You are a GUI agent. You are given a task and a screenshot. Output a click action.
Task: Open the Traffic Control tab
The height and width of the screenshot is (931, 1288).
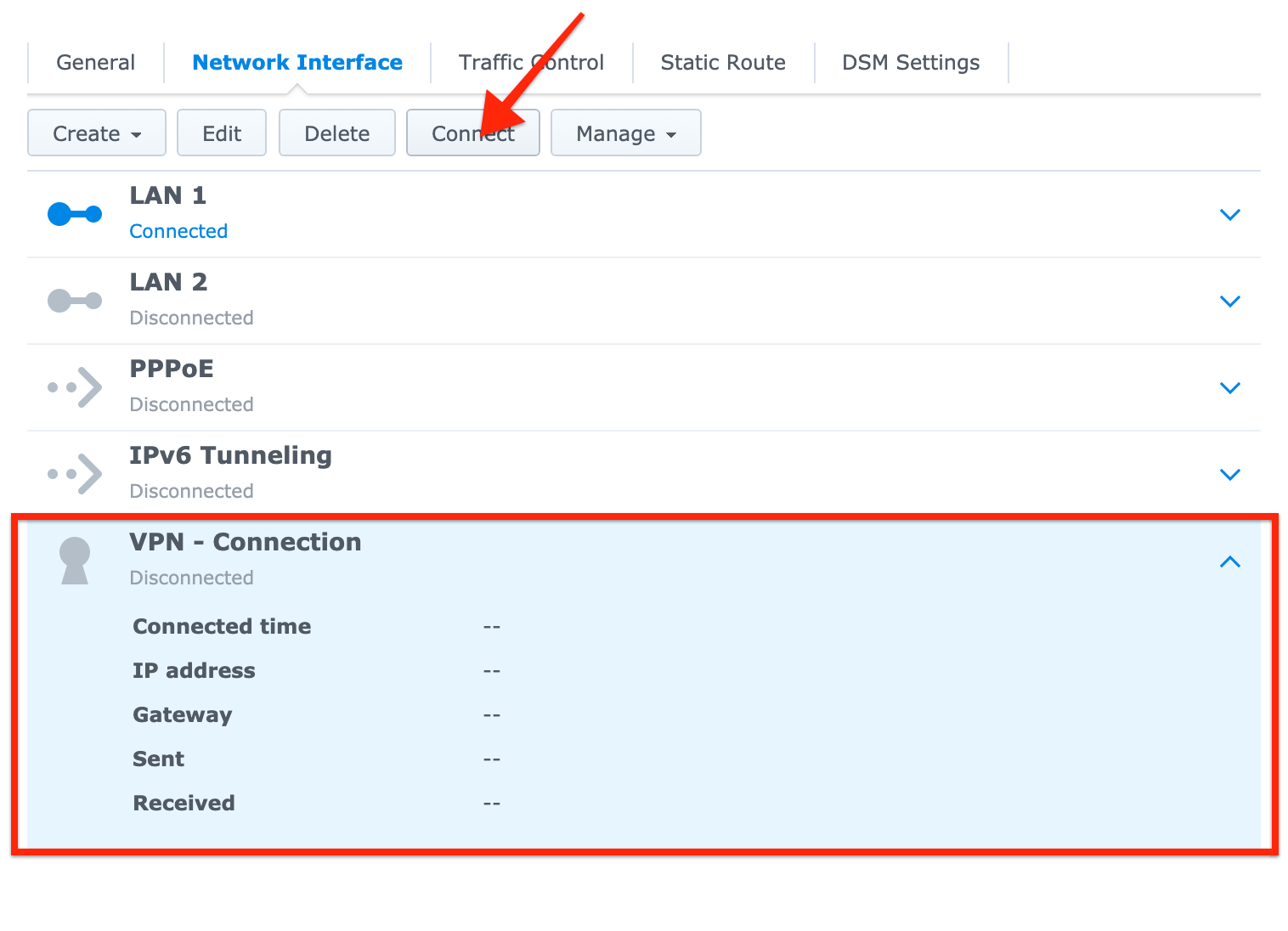[x=532, y=63]
